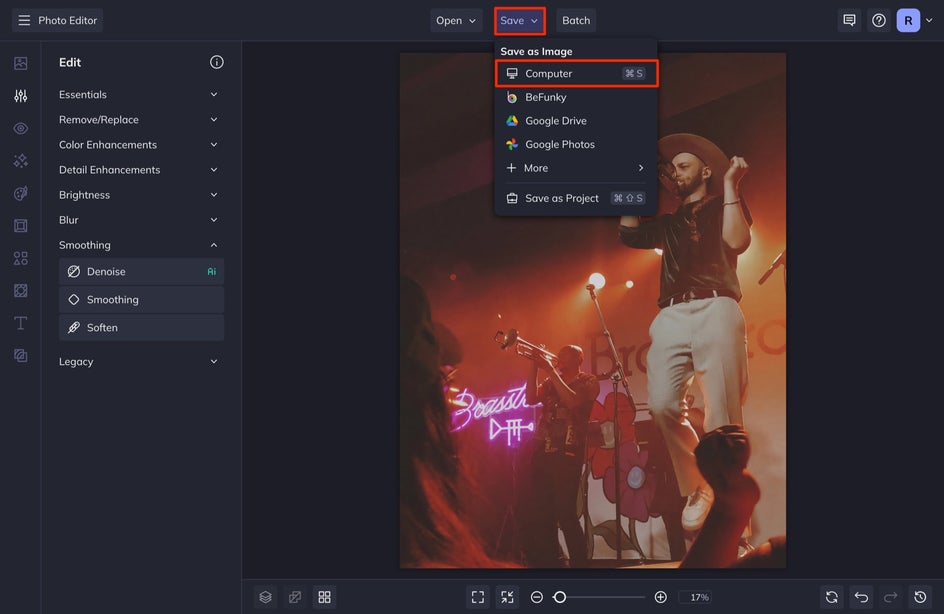This screenshot has width=944, height=614.
Task: Open the hamburger menu next to Photo Editor
Action: point(24,20)
